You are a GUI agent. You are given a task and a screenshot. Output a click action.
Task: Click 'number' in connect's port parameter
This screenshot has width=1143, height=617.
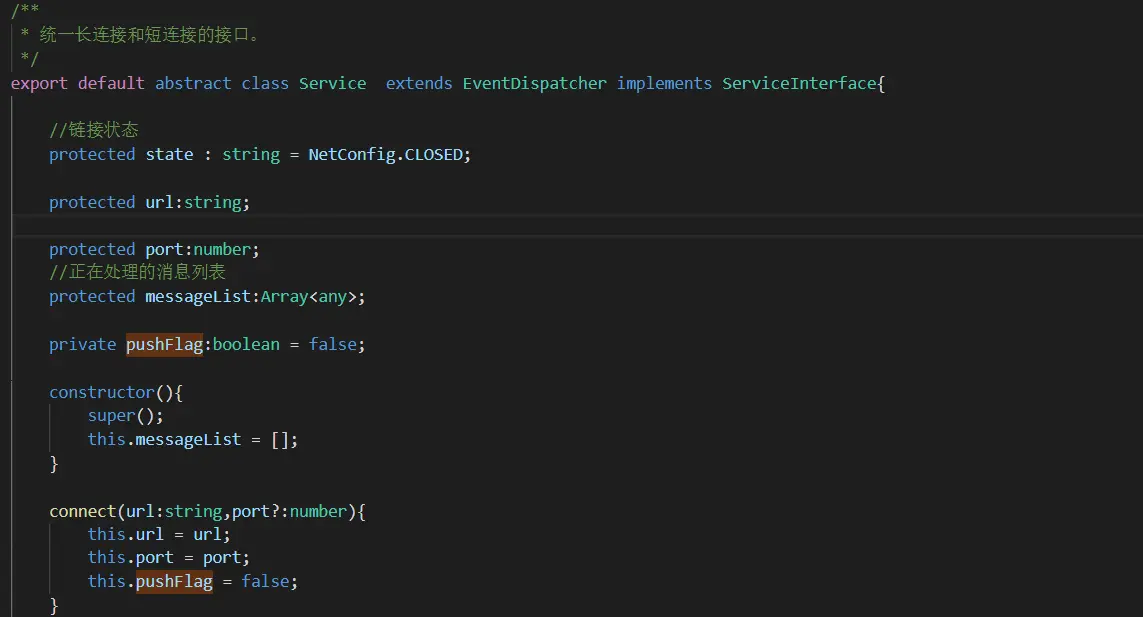(318, 511)
